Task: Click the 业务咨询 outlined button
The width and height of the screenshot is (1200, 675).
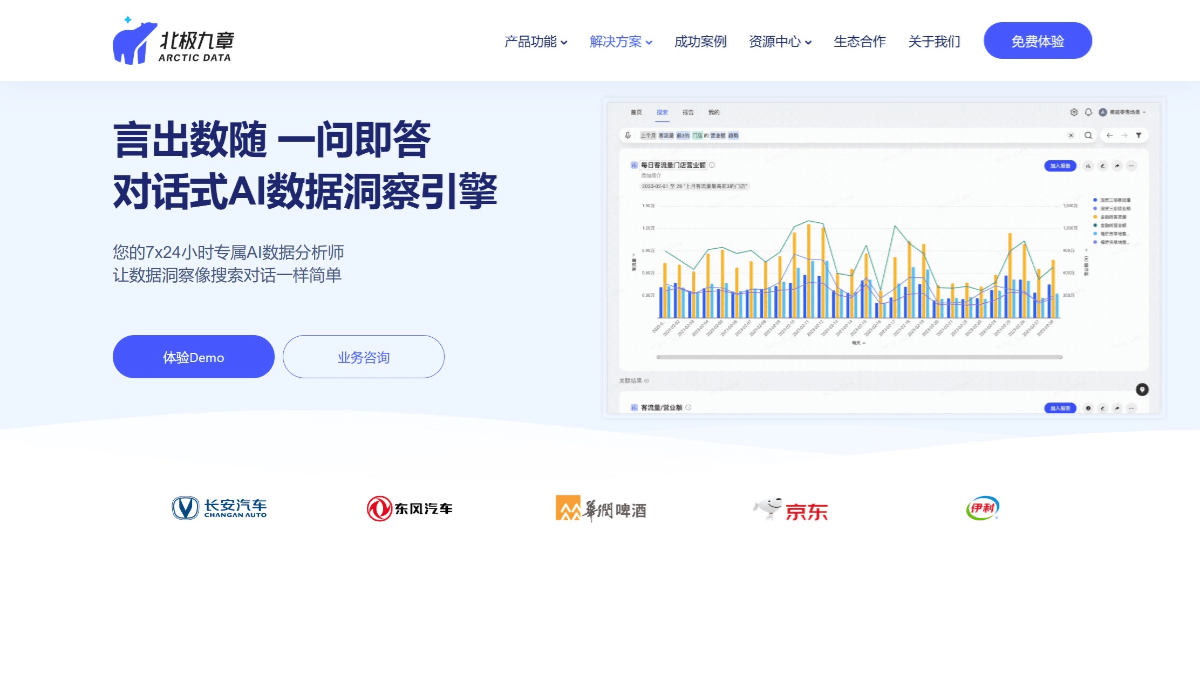Action: click(x=364, y=357)
